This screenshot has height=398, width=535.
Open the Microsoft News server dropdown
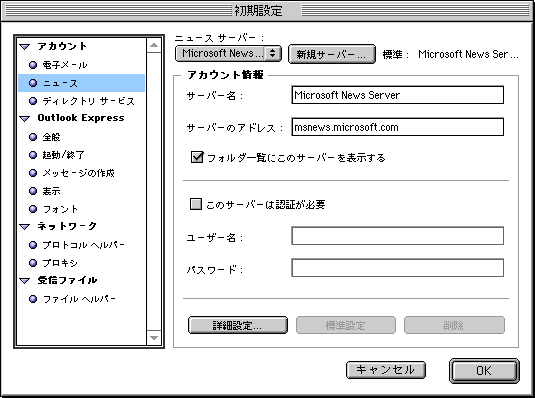click(228, 54)
